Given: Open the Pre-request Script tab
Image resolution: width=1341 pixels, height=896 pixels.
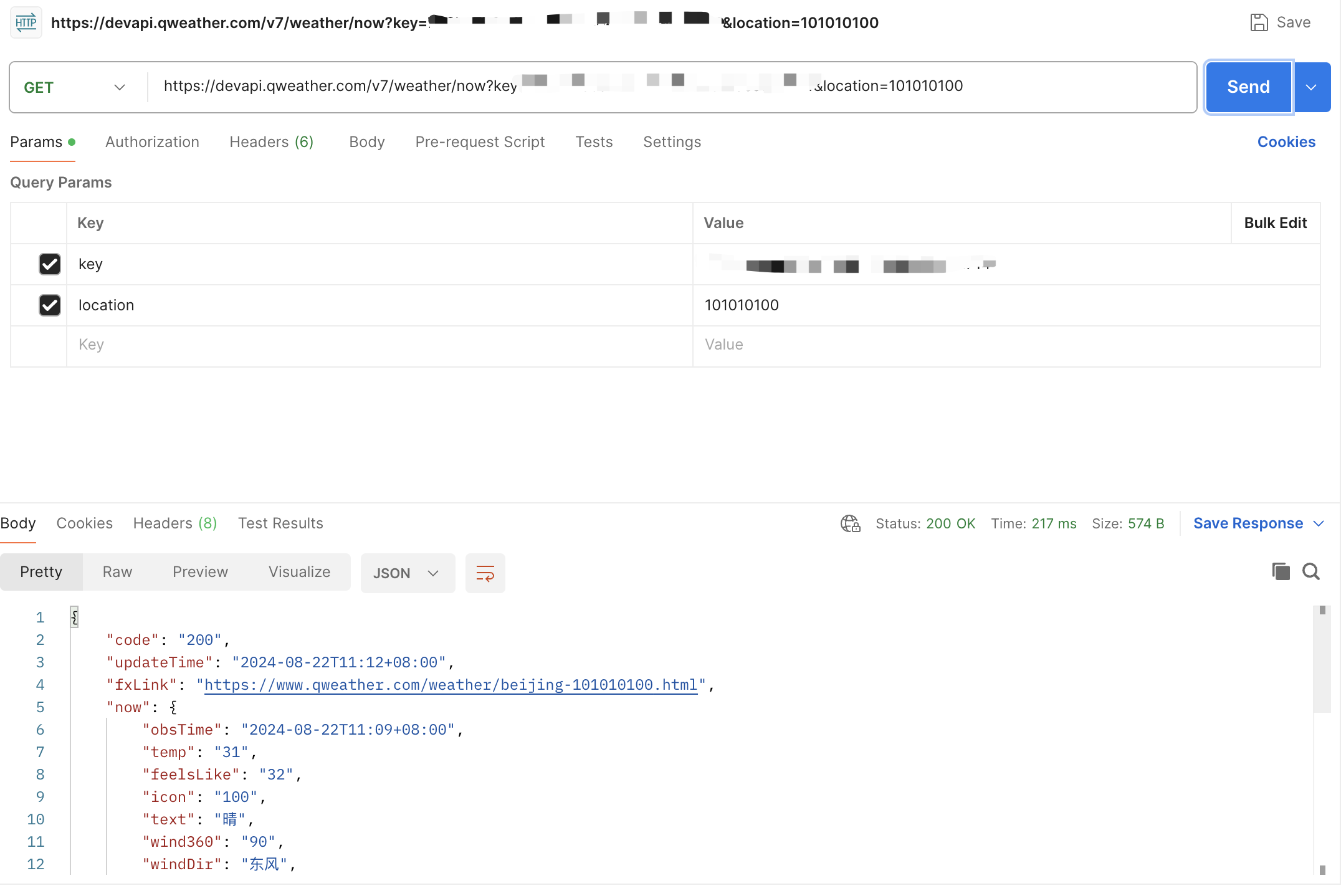Looking at the screenshot, I should click(x=480, y=142).
